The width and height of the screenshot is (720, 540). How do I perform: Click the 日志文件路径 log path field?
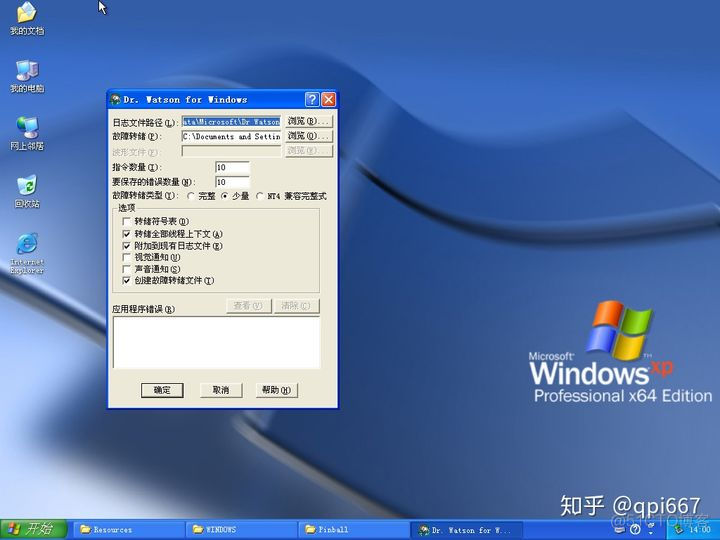click(x=231, y=122)
